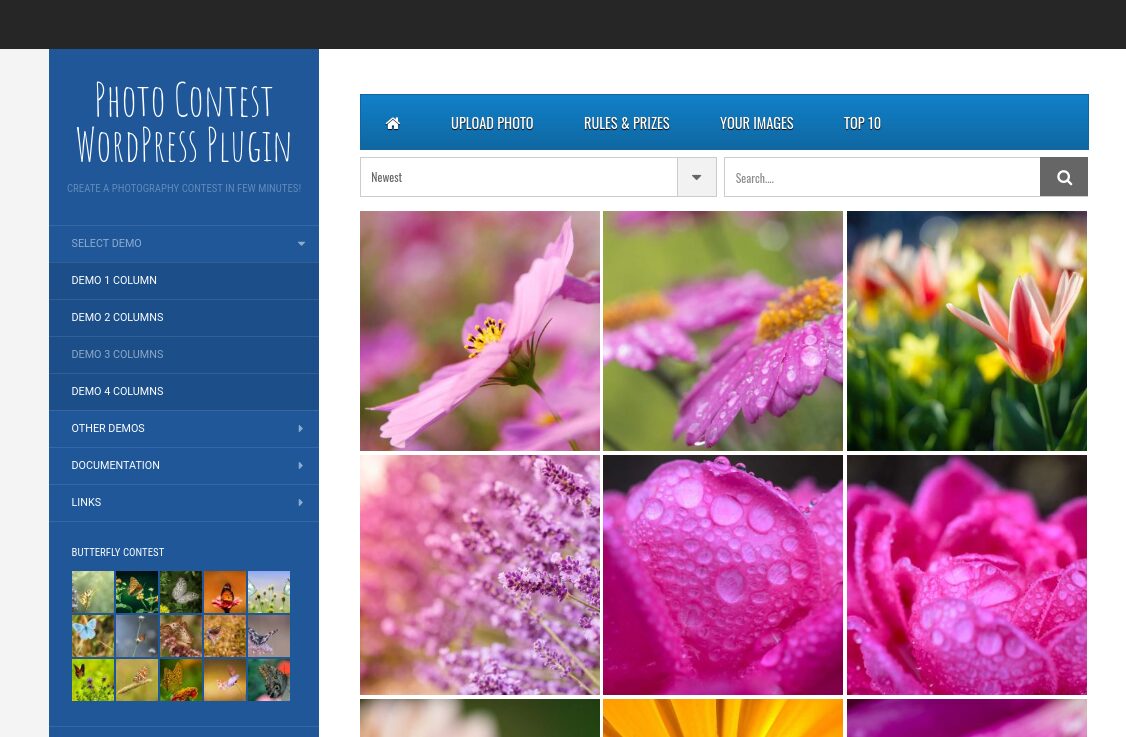Viewport: 1126px width, 737px height.
Task: Go to the home icon in gallery menu
Action: tap(393, 123)
